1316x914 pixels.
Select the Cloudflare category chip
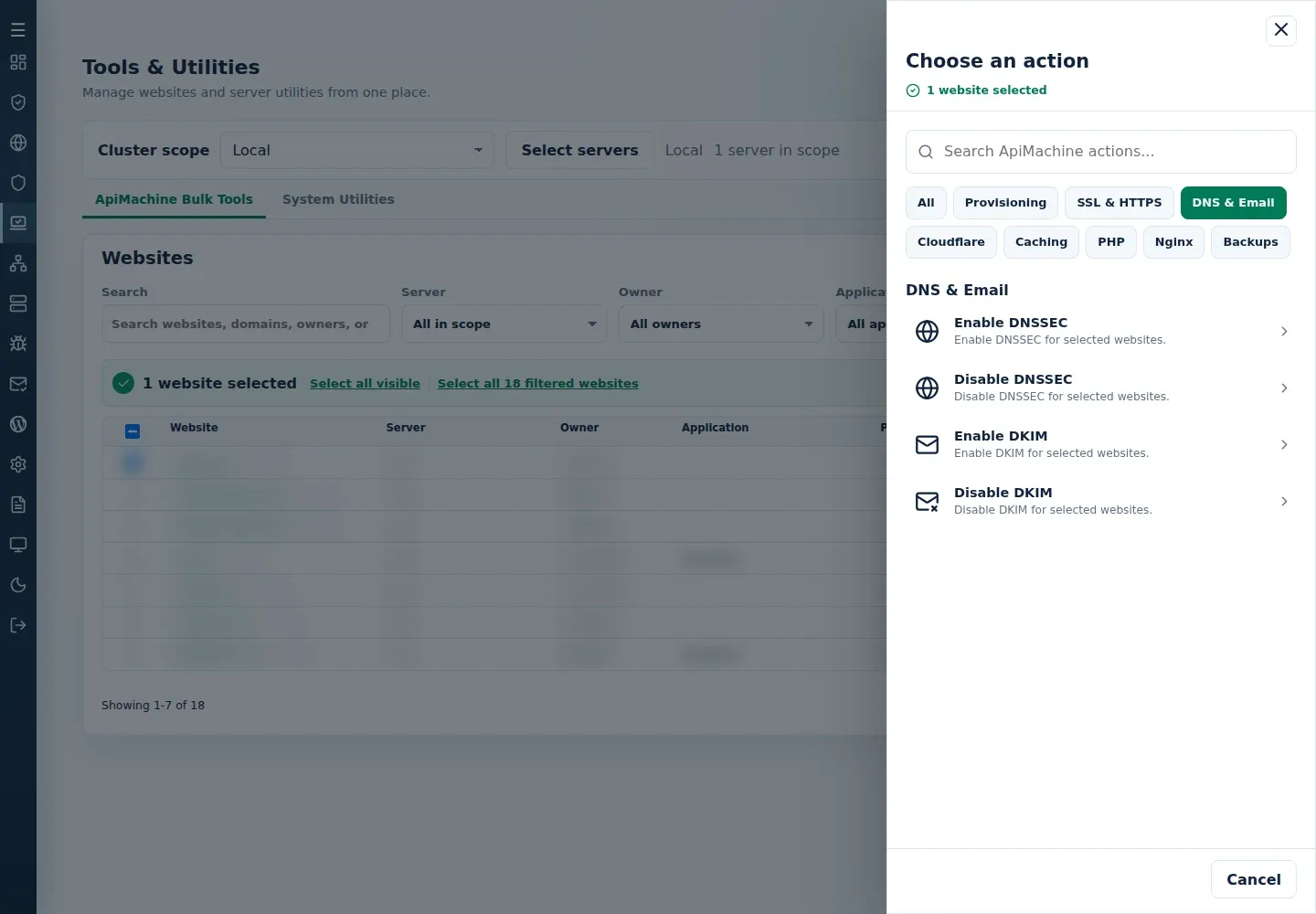951,242
